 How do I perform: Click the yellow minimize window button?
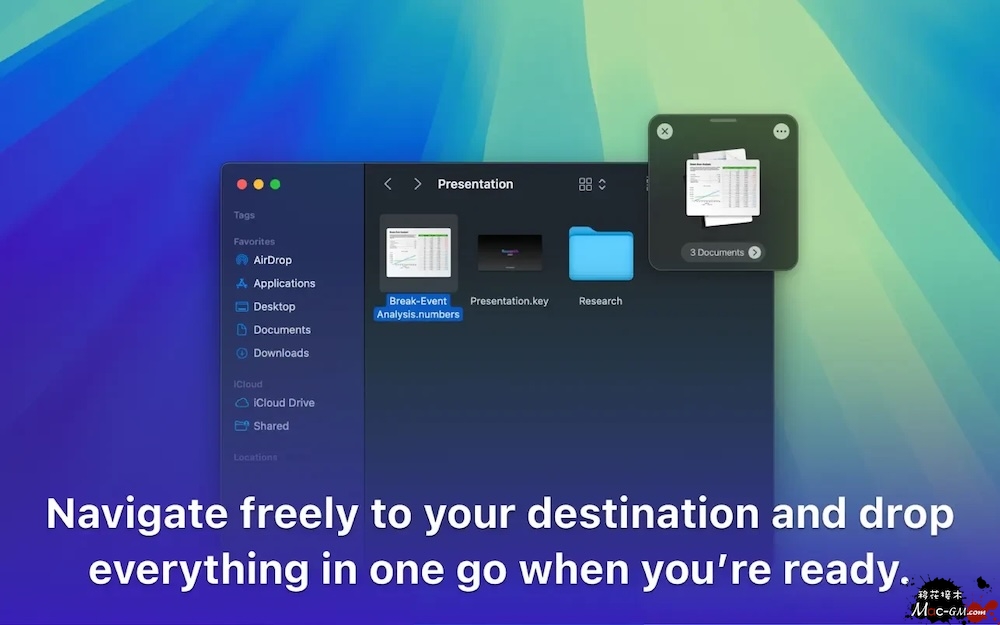pyautogui.click(x=258, y=184)
